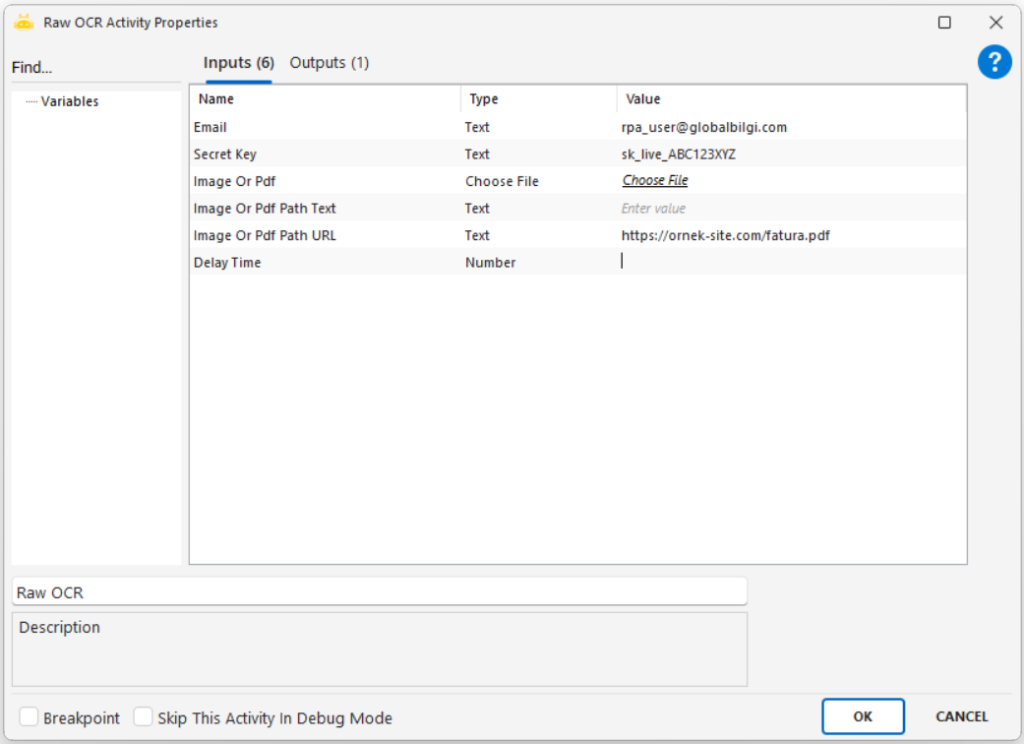Click the CANCEL button
Viewport: 1024px width, 744px height.
(x=961, y=716)
